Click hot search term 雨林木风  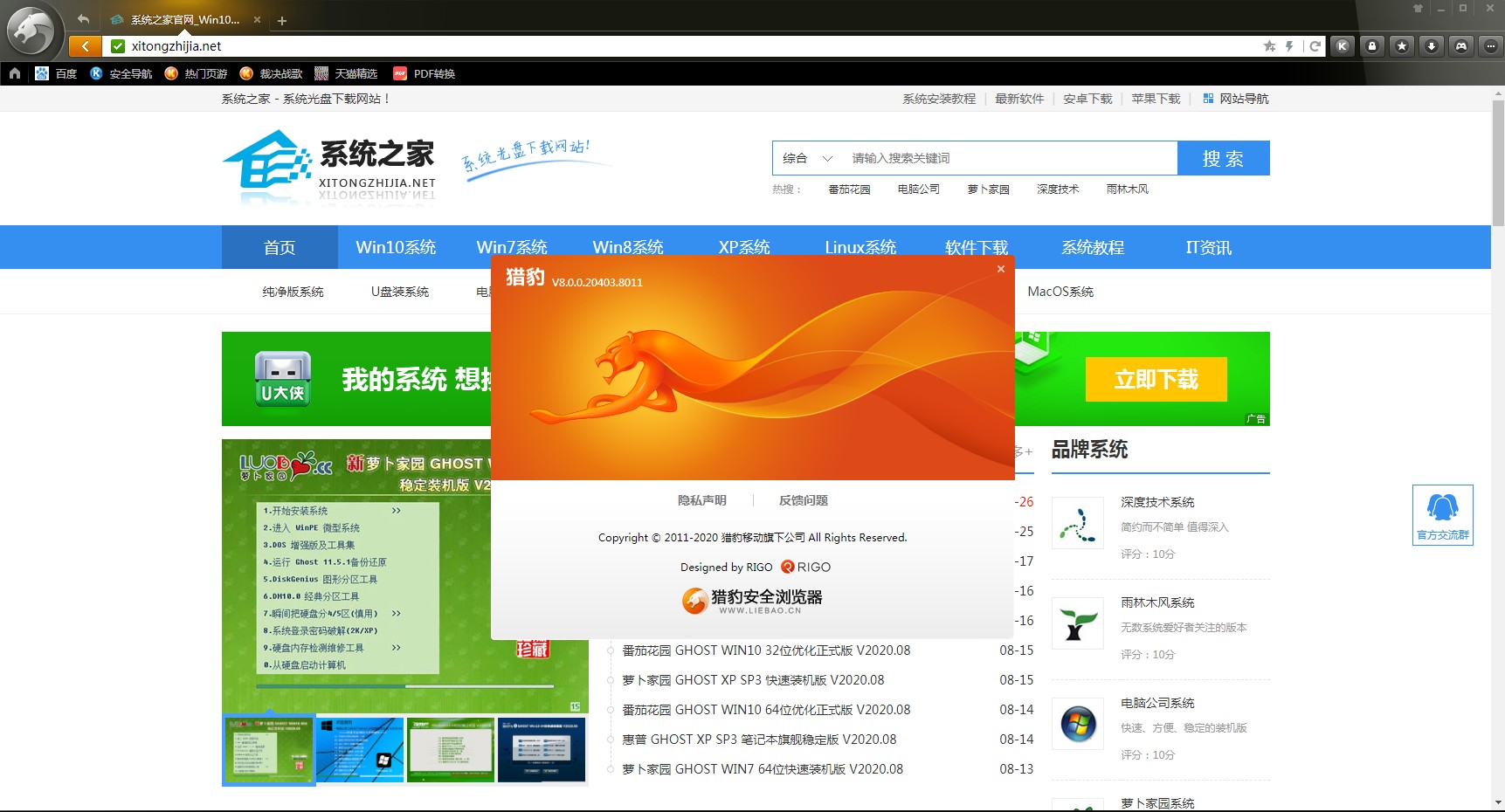[1127, 189]
